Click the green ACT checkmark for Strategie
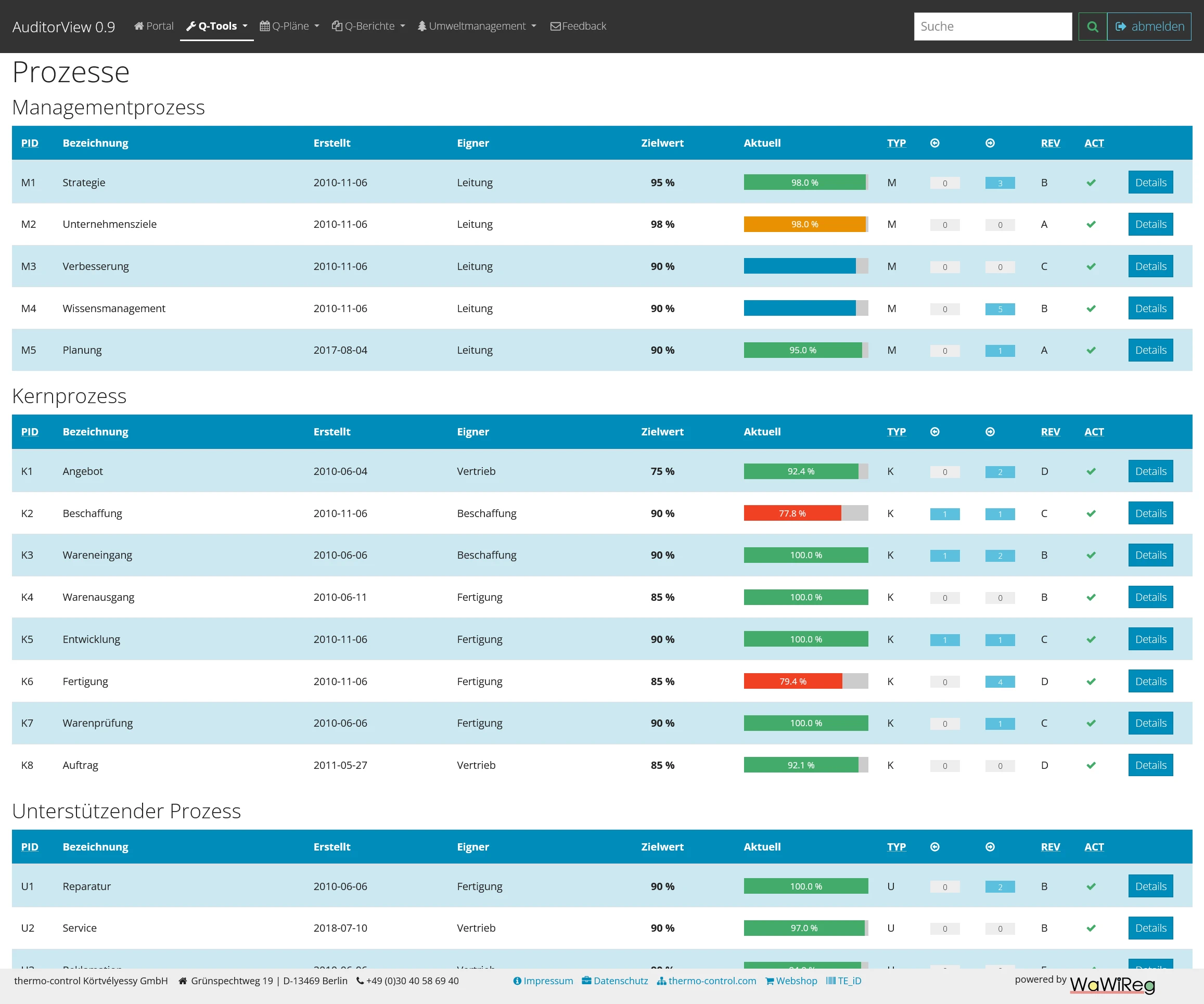The height and width of the screenshot is (1004, 1204). pos(1091,183)
